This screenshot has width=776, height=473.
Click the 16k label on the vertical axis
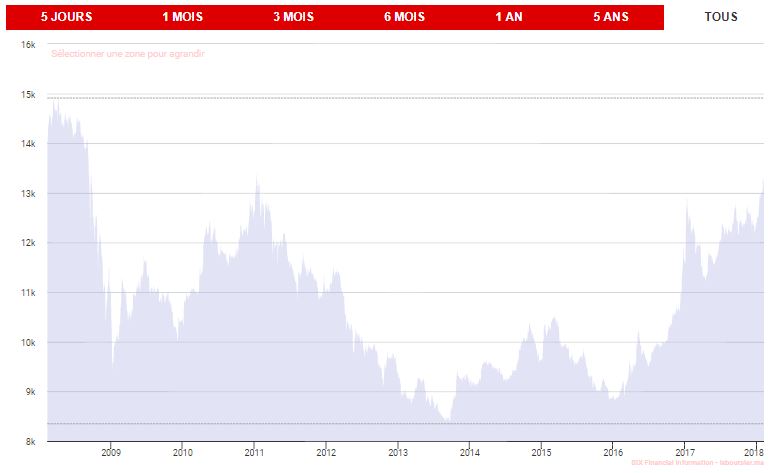pyautogui.click(x=28, y=46)
